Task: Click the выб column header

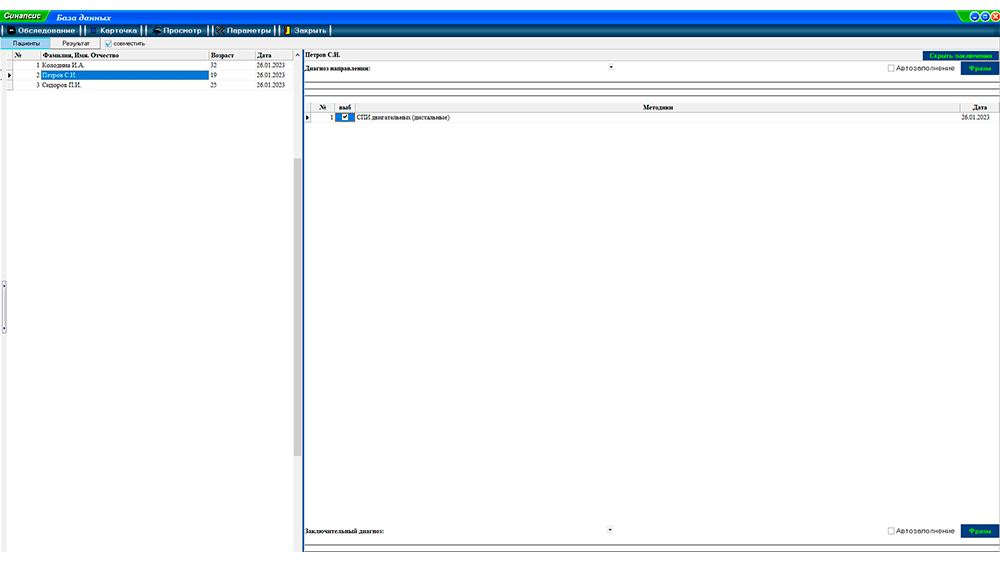Action: (x=345, y=107)
